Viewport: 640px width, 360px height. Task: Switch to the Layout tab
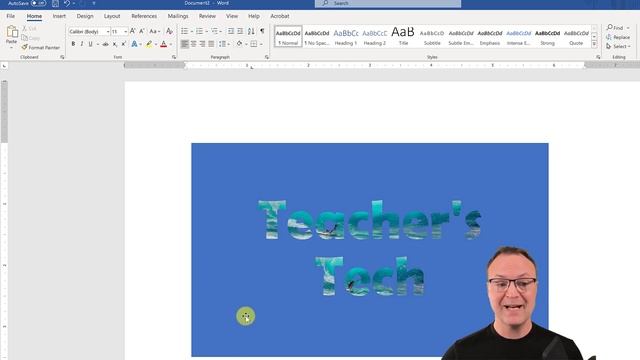click(112, 16)
